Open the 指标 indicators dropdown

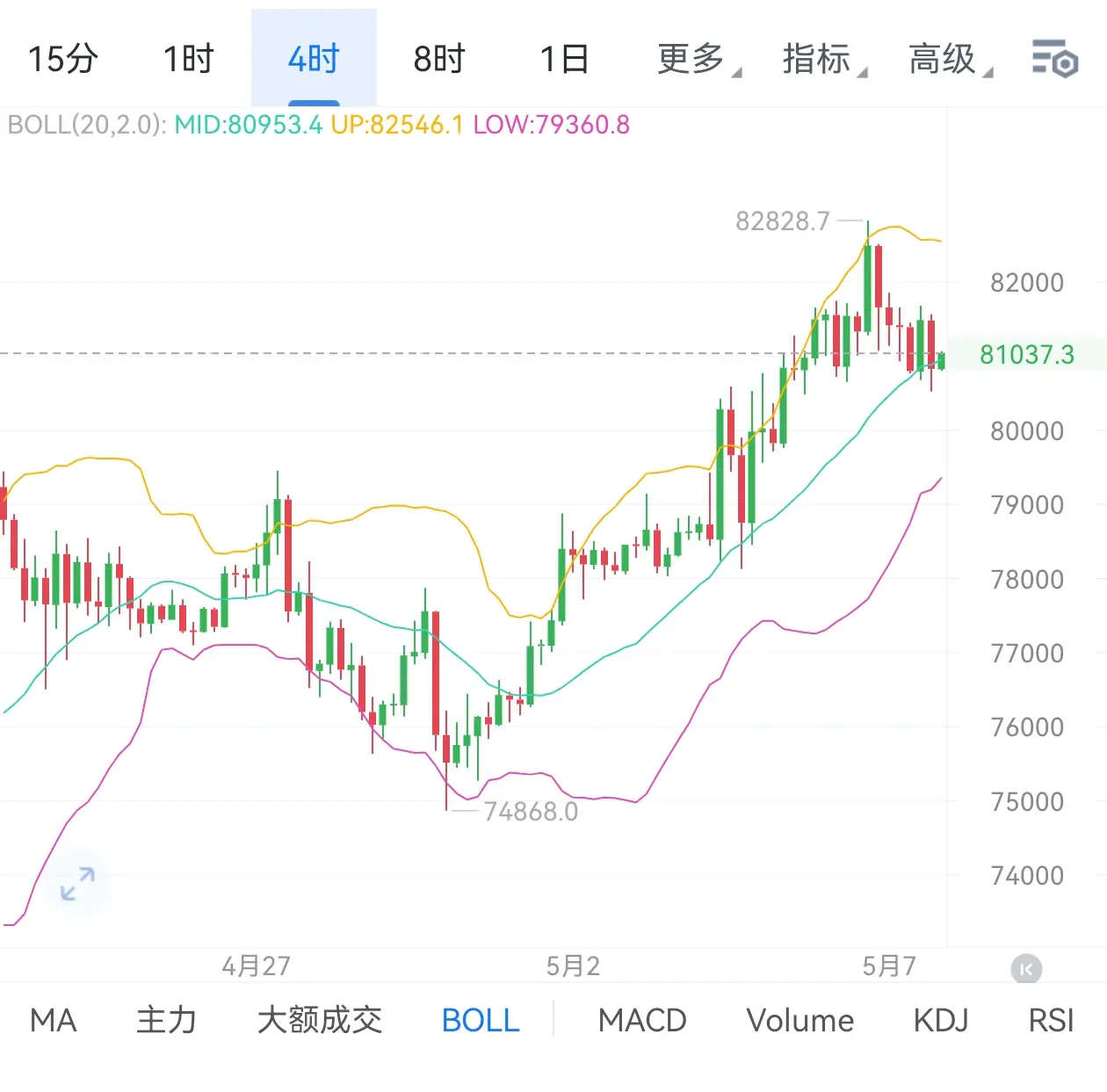824,59
